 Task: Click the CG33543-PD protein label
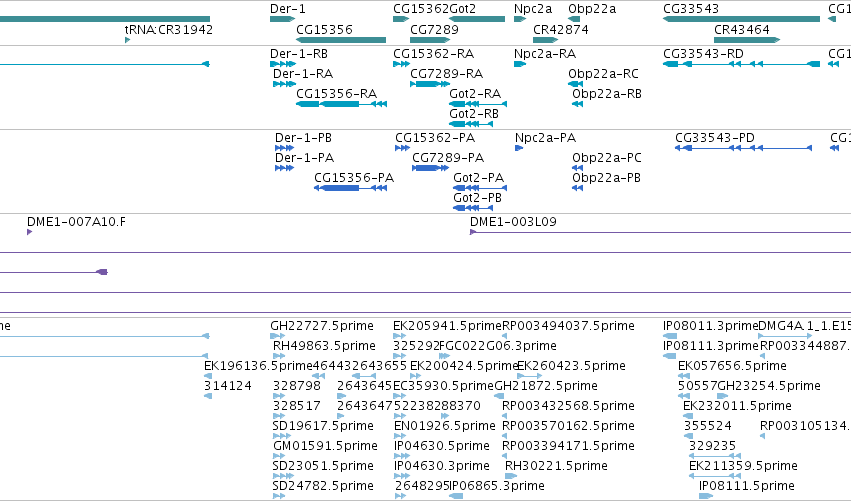[x=715, y=138]
